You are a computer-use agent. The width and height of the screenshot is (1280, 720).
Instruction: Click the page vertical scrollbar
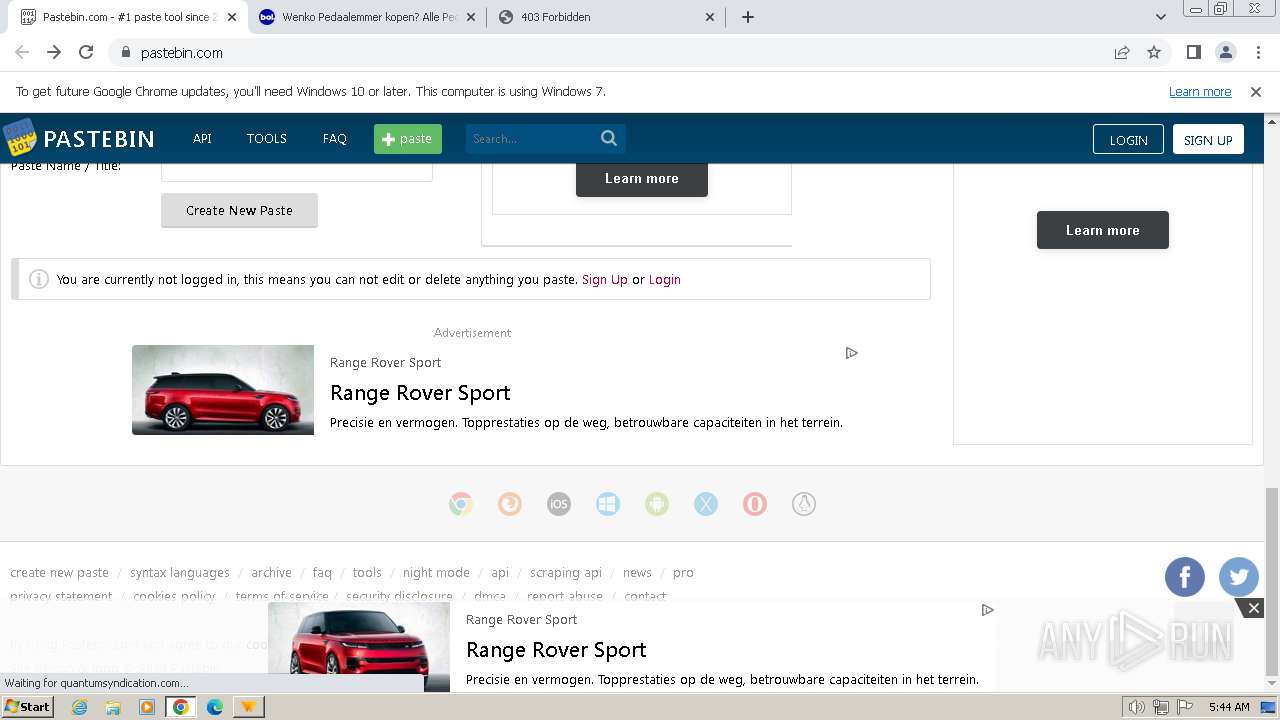(1271, 581)
